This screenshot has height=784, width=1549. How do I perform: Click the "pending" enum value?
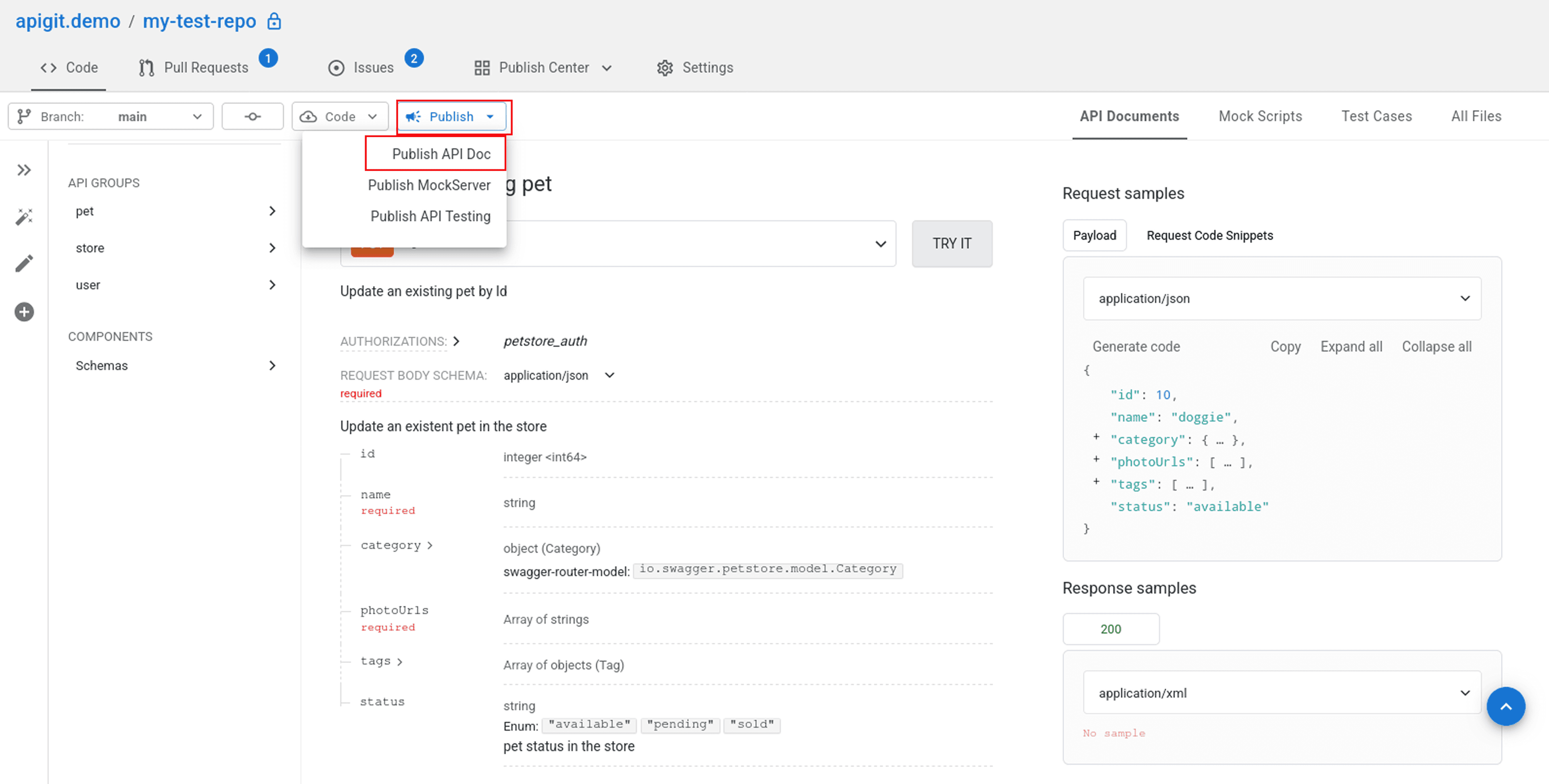[680, 724]
